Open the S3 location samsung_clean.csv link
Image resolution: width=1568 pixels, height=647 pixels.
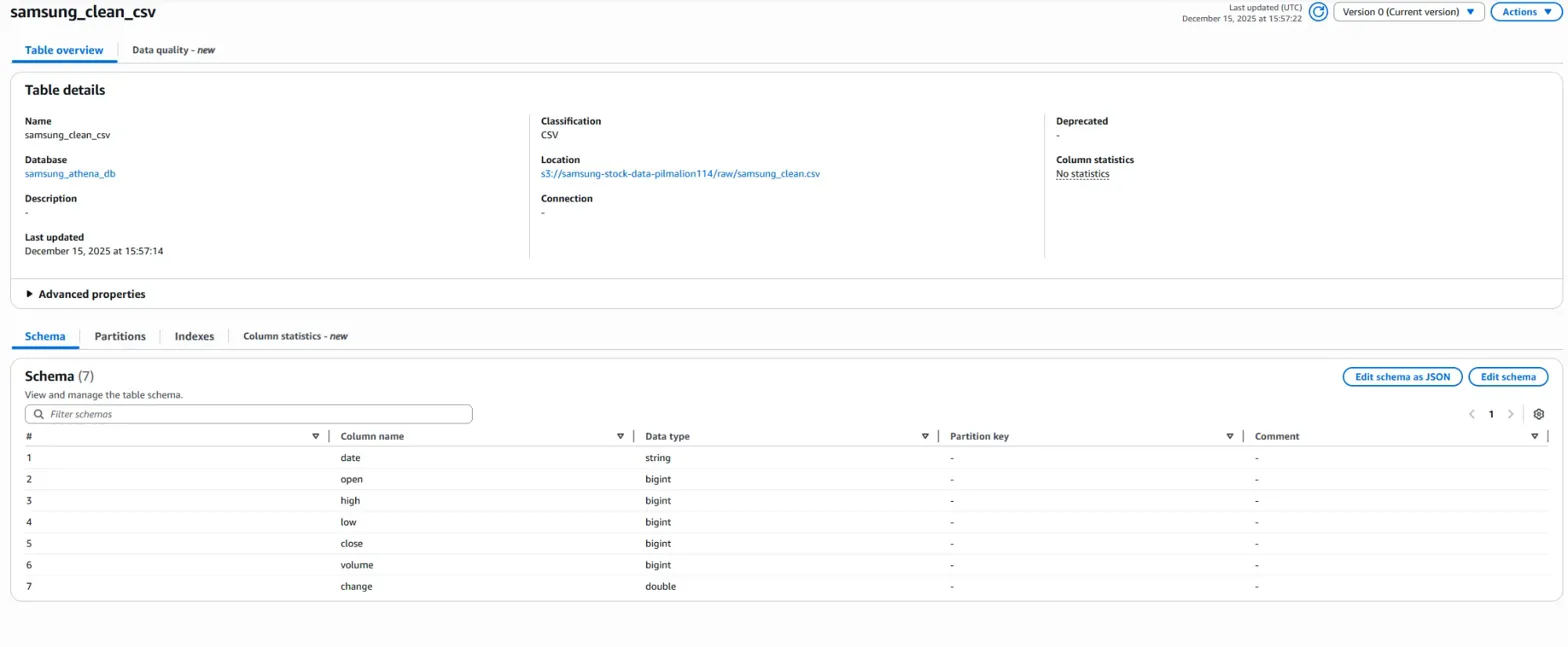(x=681, y=173)
